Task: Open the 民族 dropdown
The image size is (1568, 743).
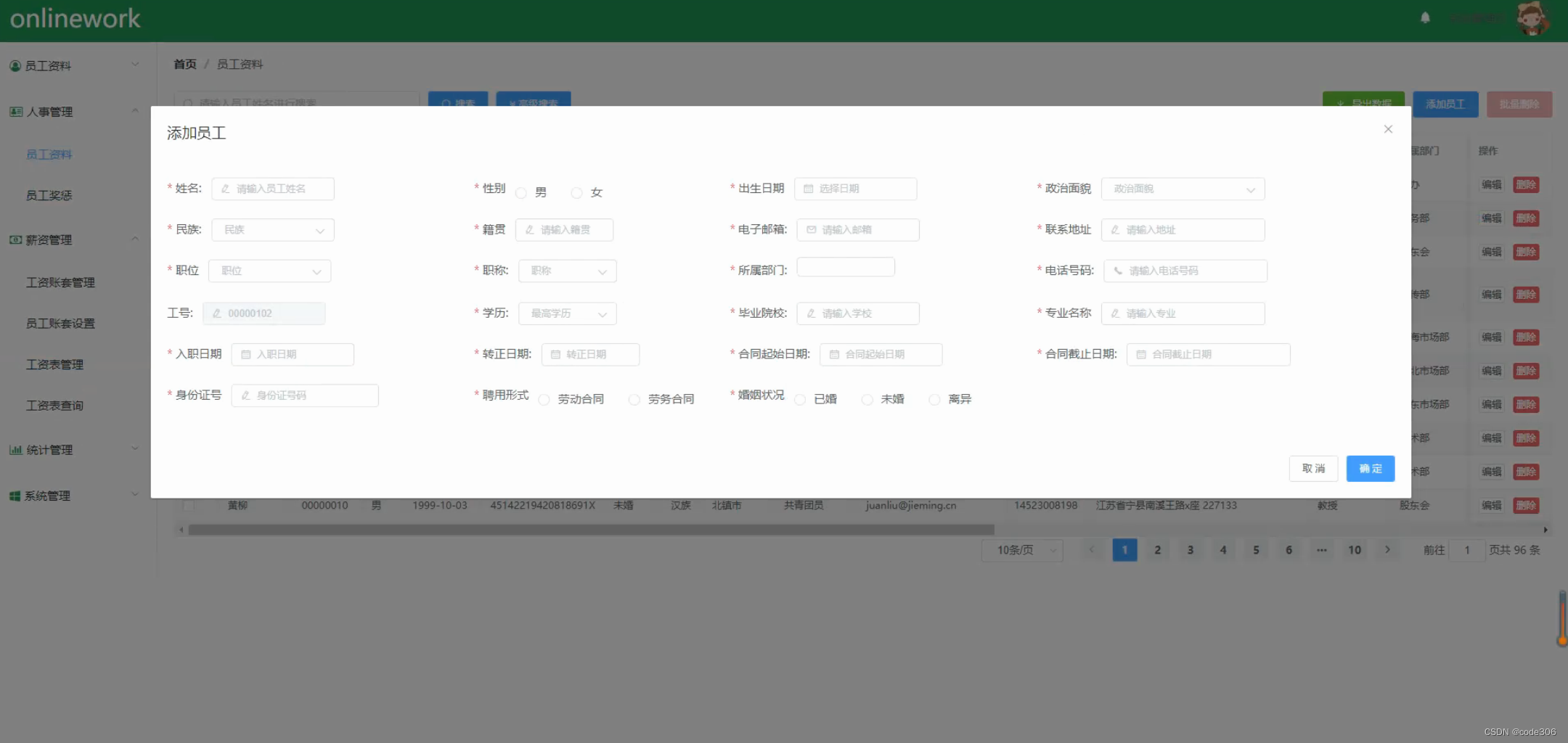Action: tap(272, 229)
